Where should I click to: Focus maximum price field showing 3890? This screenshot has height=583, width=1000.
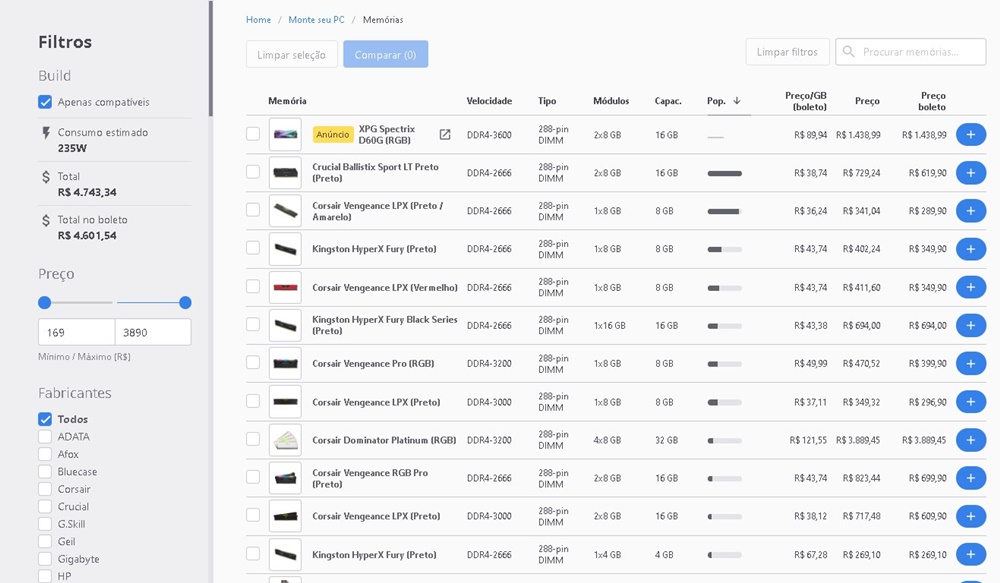153,332
